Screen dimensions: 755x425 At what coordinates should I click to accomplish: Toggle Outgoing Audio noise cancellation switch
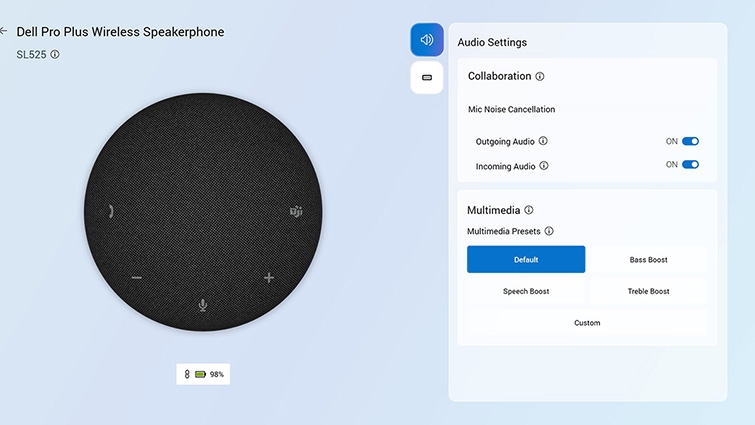point(690,141)
